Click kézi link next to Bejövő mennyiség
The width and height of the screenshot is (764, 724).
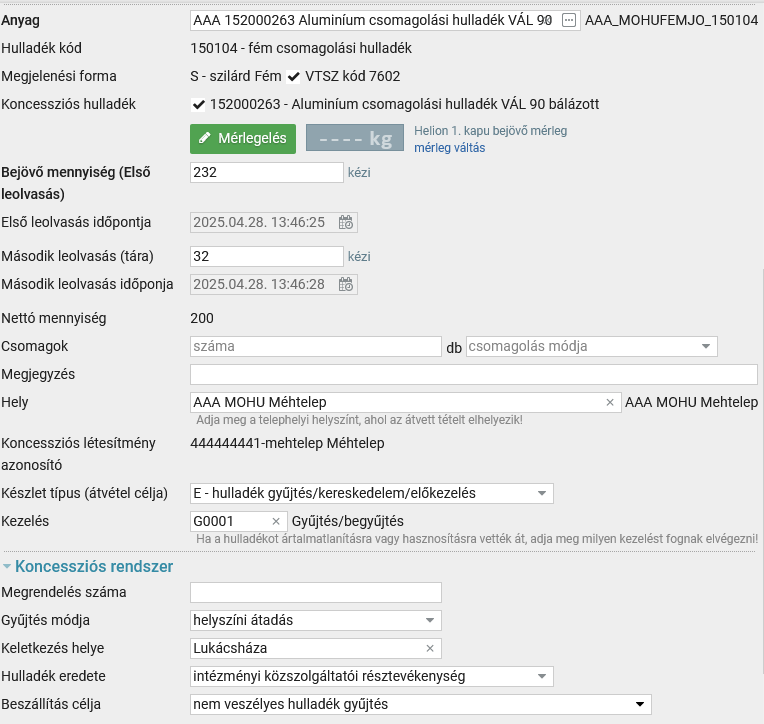[x=359, y=172]
